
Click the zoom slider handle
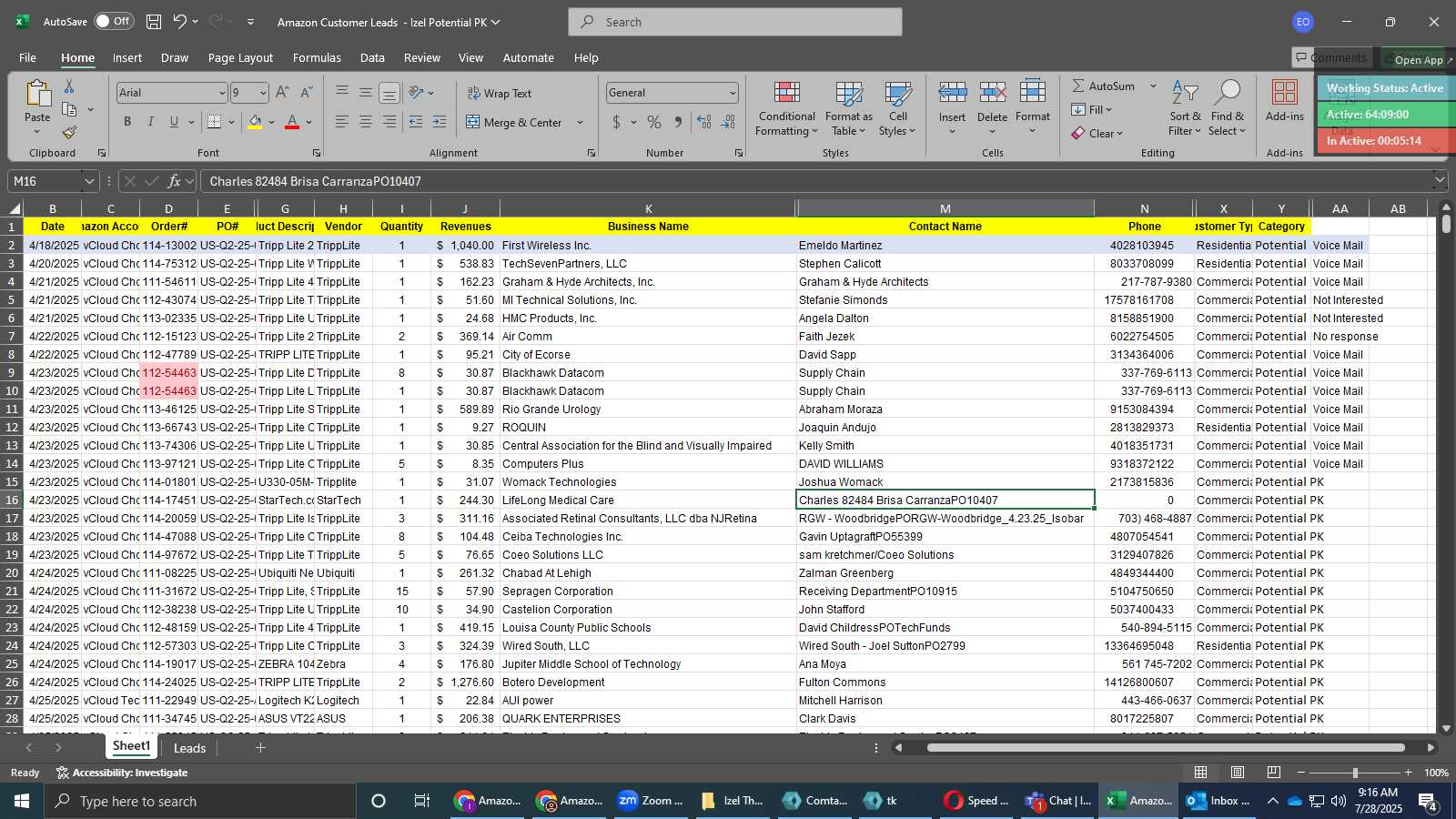(1355, 773)
